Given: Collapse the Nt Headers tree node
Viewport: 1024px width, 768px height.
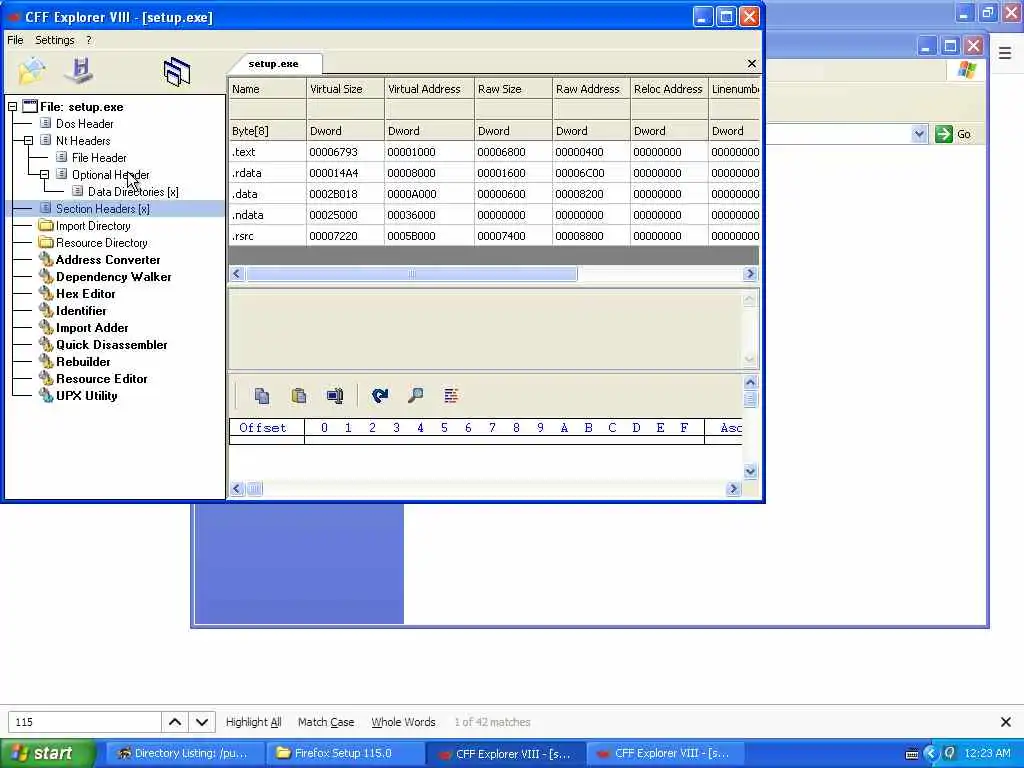Looking at the screenshot, I should [x=28, y=140].
